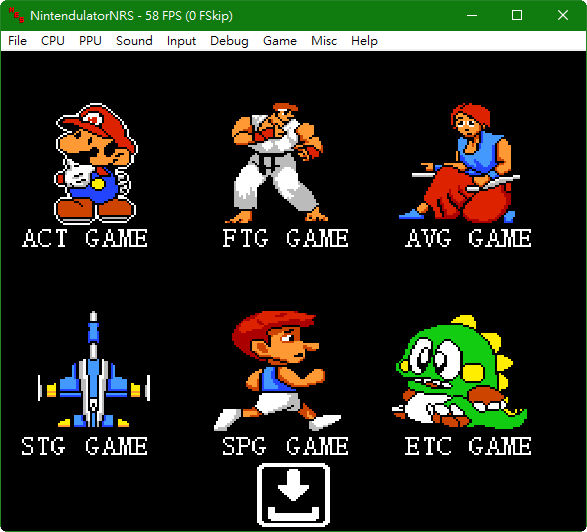Open the Debug menu

click(229, 40)
